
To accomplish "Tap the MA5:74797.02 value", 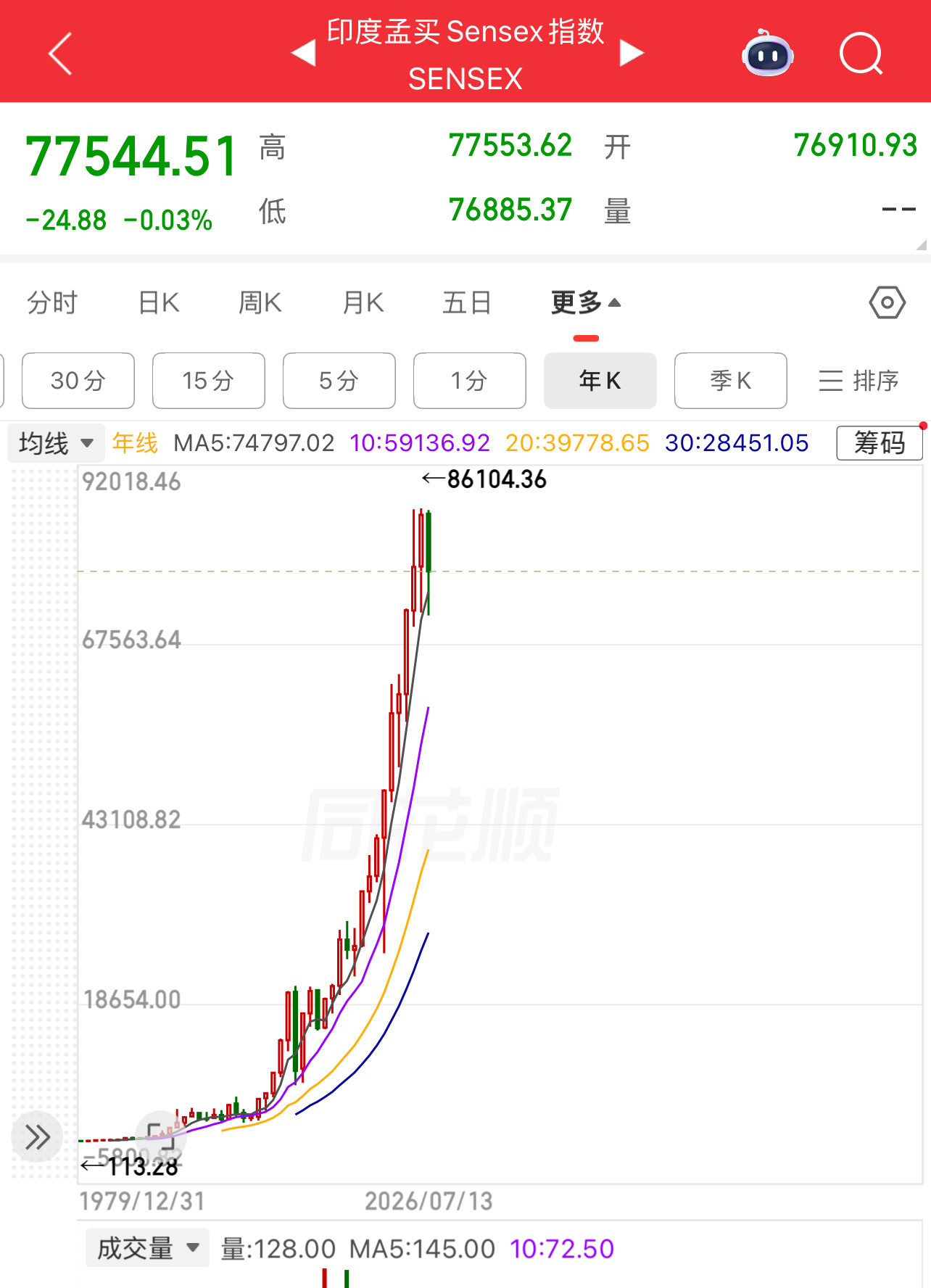I will [255, 442].
